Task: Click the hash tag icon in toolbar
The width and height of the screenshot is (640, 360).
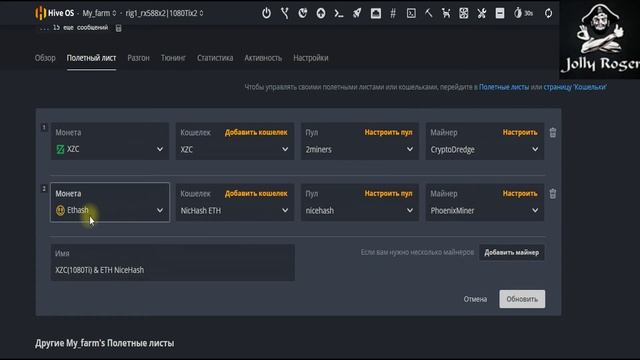Action: (393, 13)
